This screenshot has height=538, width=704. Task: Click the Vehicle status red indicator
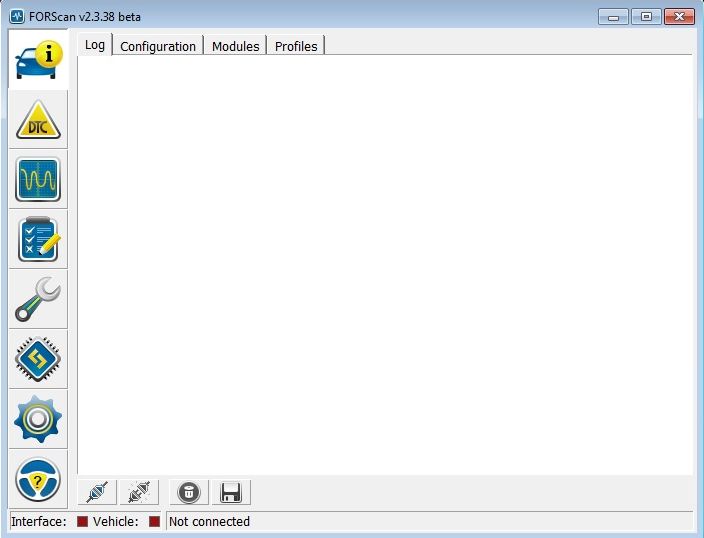click(x=154, y=521)
